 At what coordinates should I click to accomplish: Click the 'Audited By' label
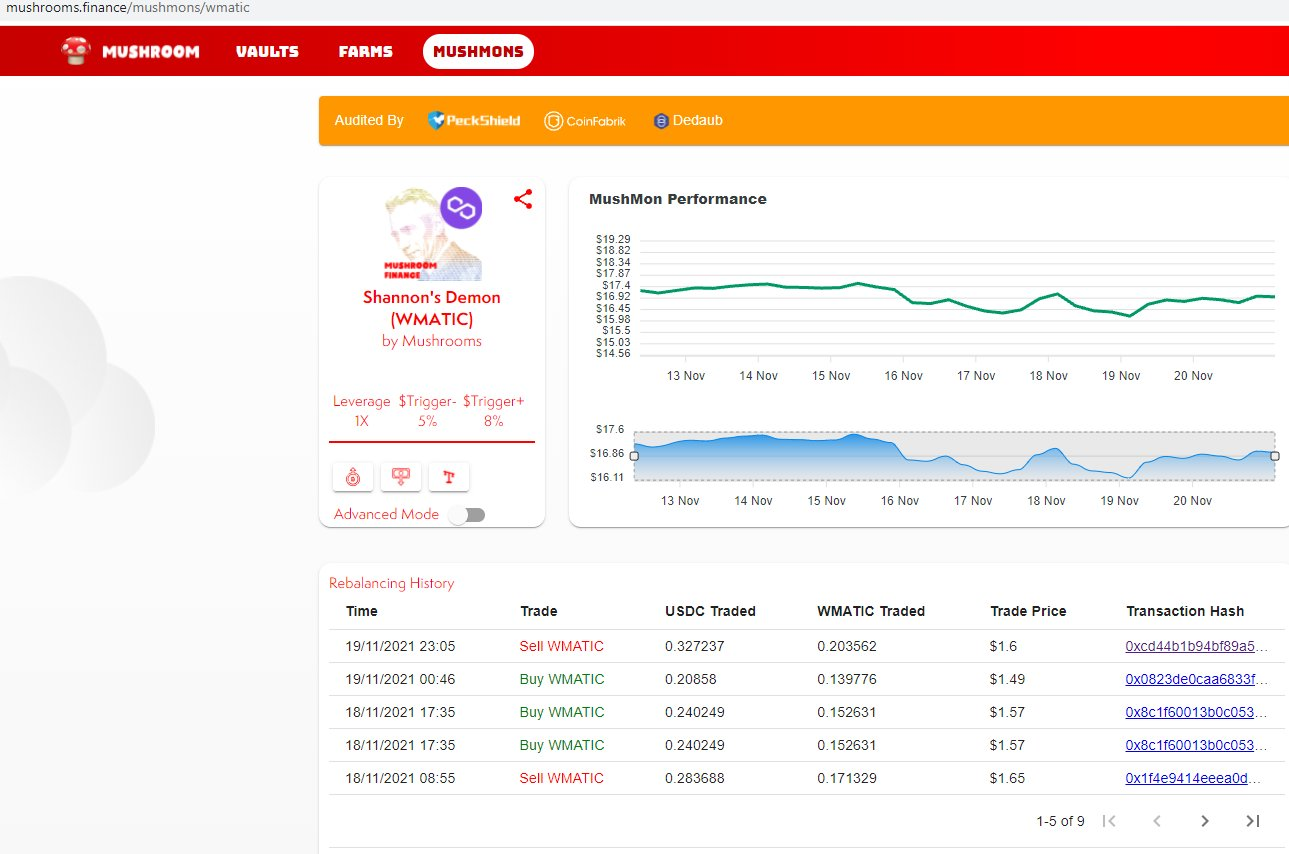click(369, 120)
